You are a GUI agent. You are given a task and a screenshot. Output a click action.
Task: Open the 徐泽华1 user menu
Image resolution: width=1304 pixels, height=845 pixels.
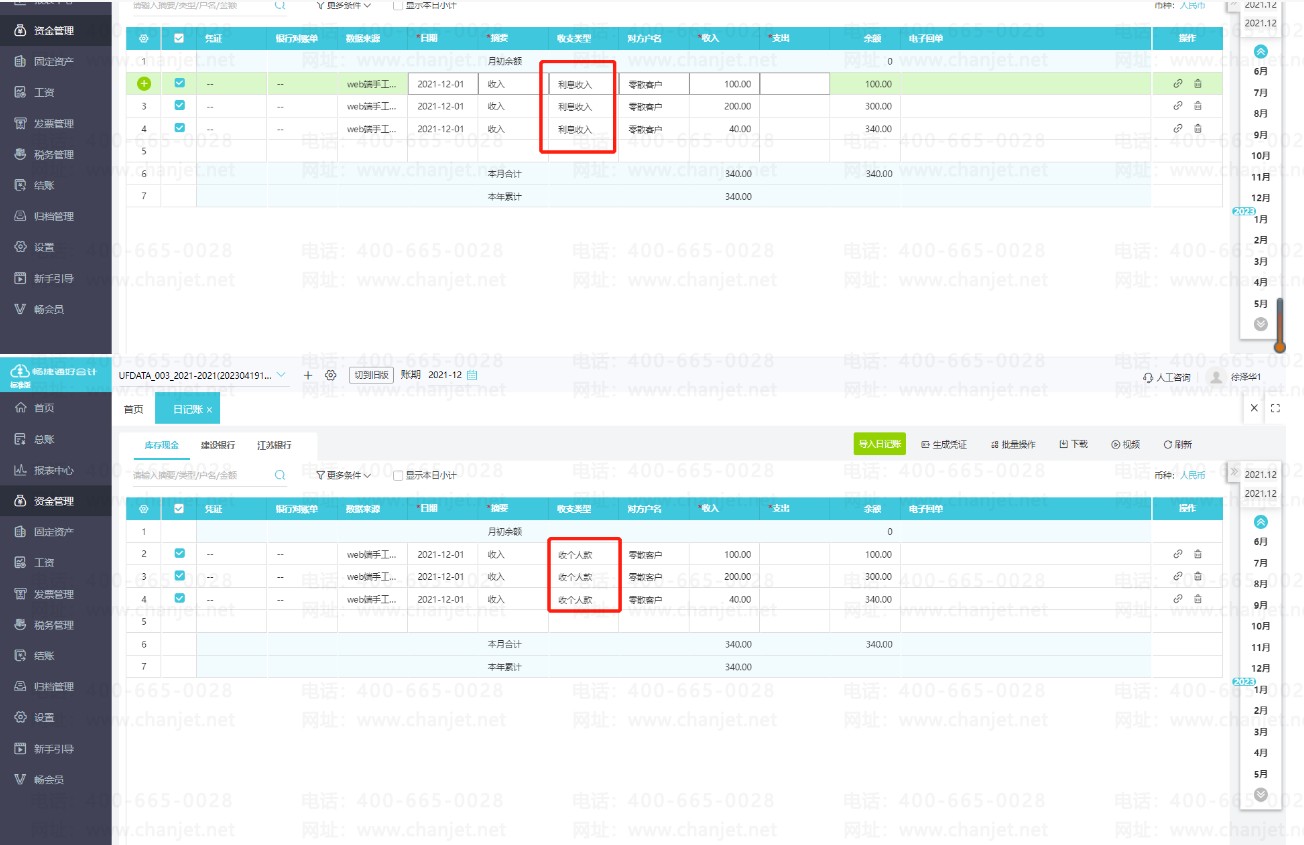coord(1235,377)
